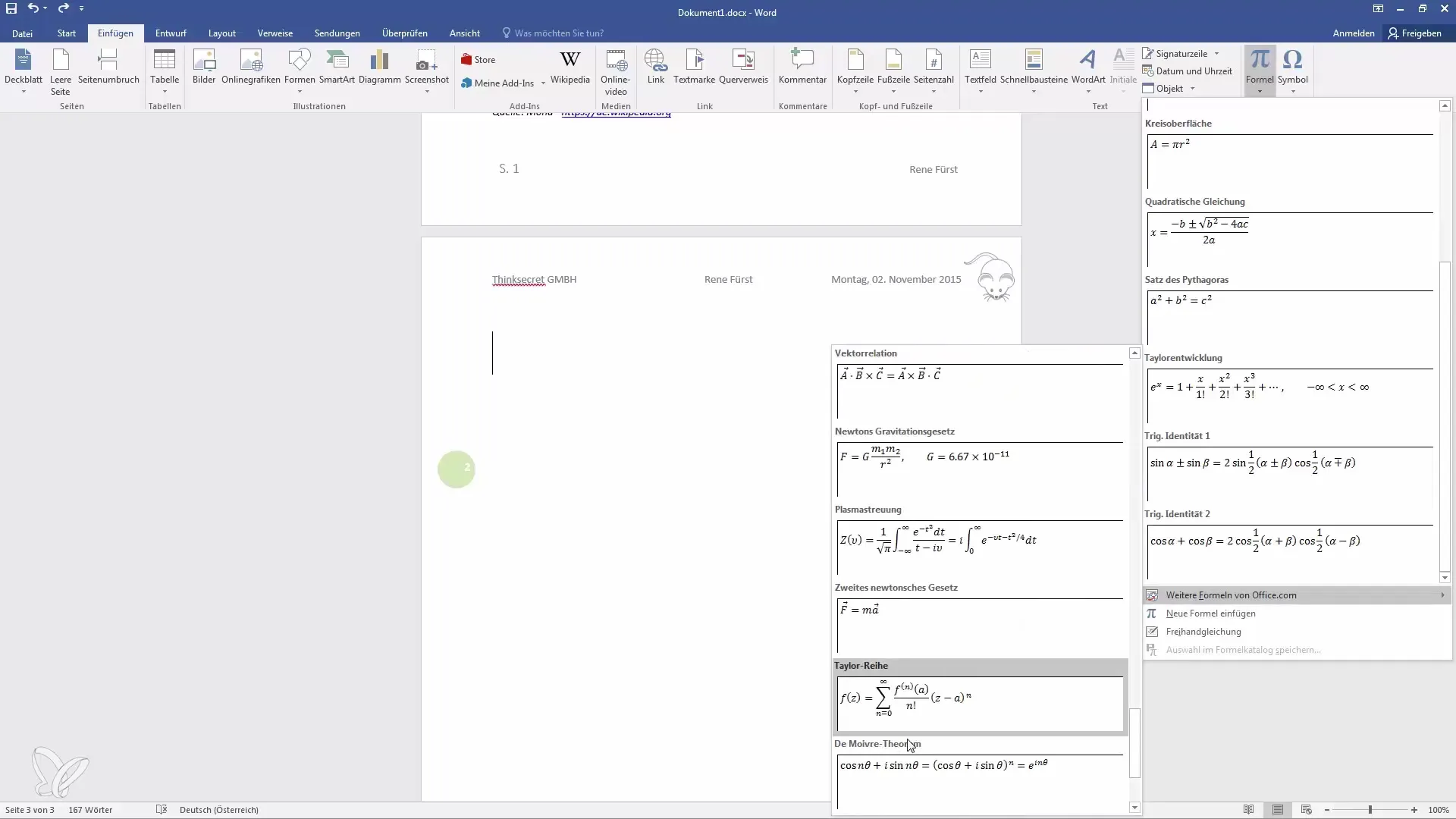Switch to the Überprüfen tab
The height and width of the screenshot is (819, 1456).
pos(405,33)
